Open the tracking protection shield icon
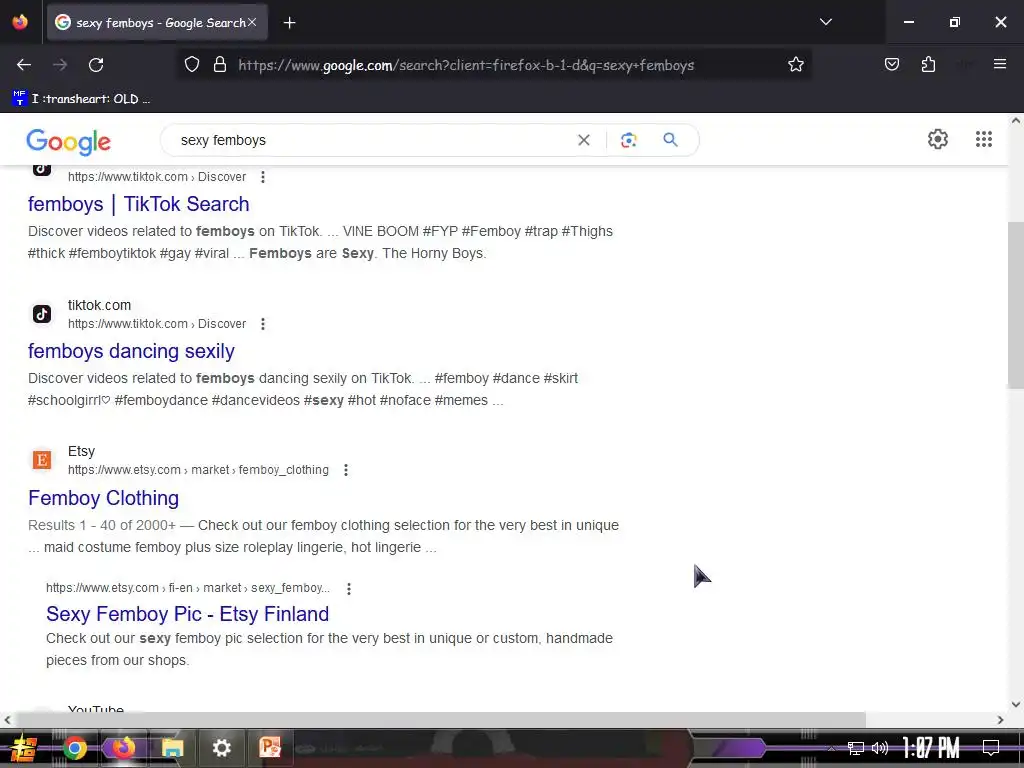The image size is (1024, 768). (191, 65)
